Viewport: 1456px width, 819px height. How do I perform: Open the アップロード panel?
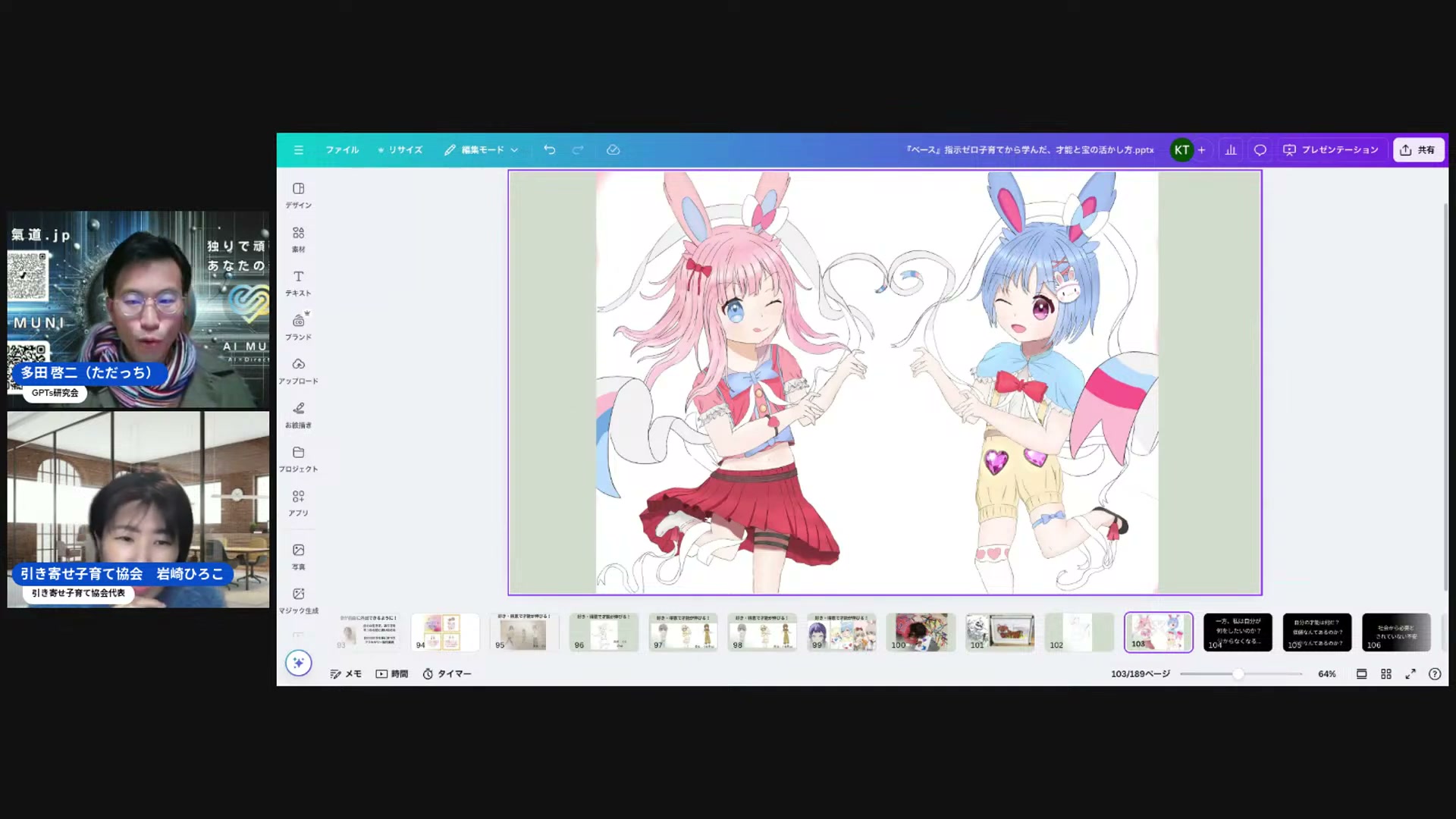[299, 371]
